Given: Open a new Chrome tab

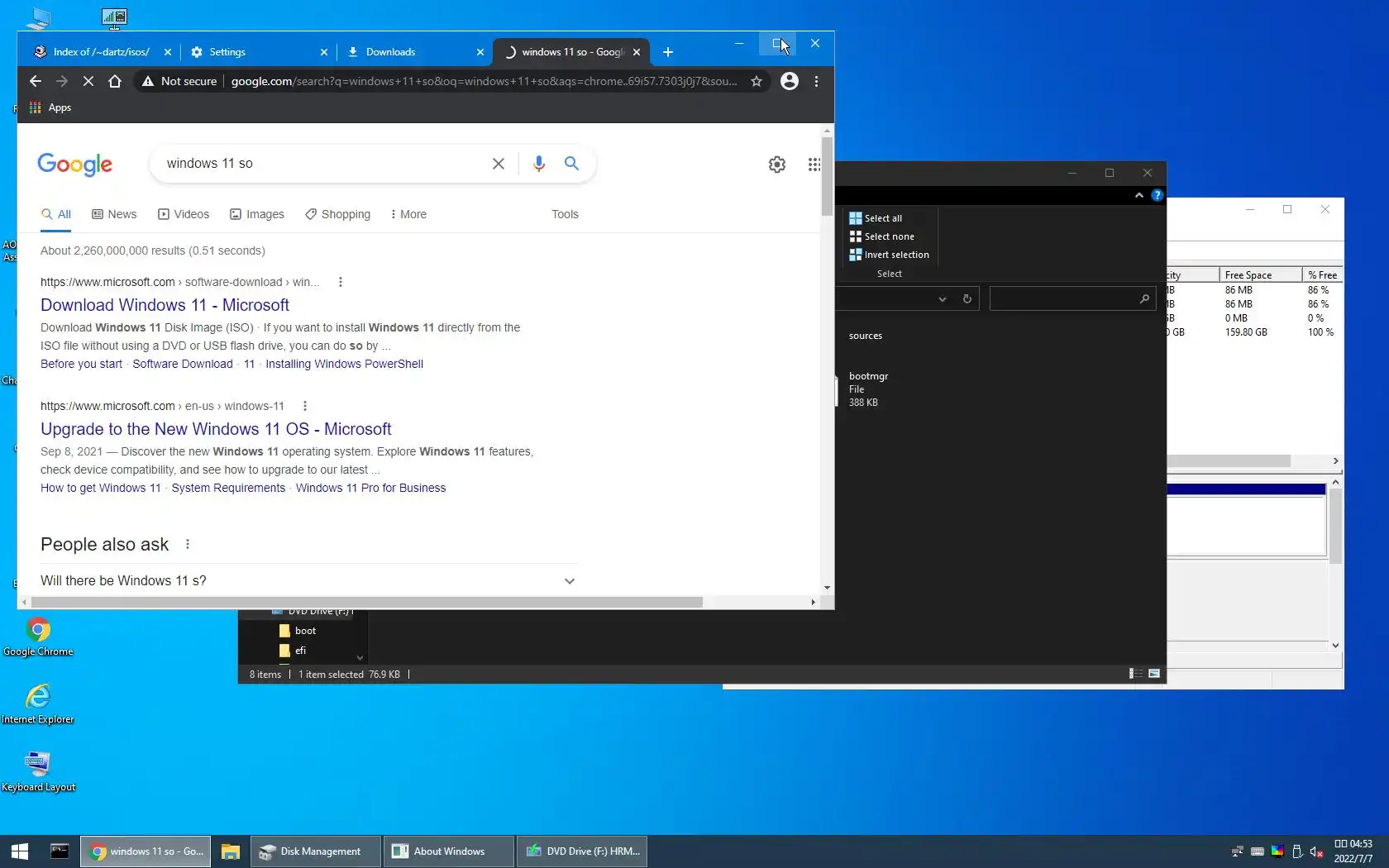Looking at the screenshot, I should [x=668, y=52].
